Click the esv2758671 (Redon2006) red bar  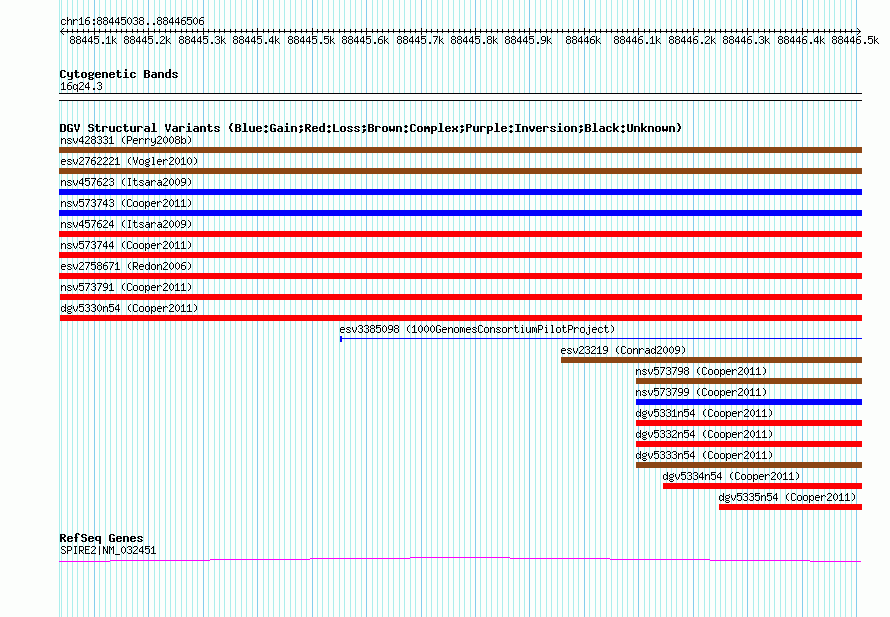tap(460, 276)
